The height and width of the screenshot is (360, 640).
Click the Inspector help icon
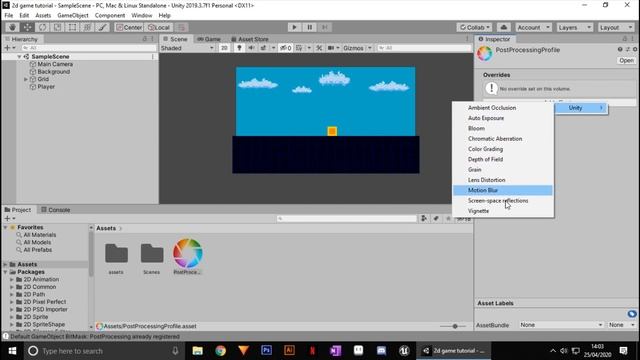(620, 49)
